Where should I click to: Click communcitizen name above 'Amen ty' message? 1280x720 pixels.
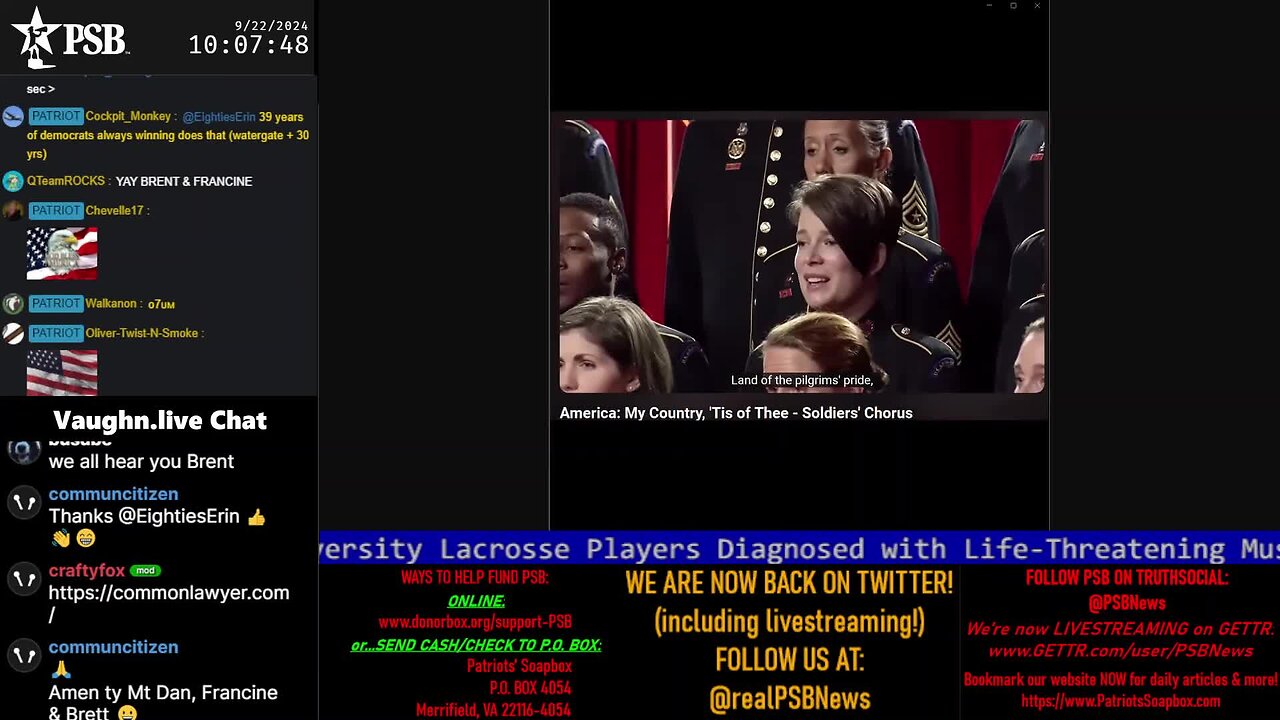point(113,647)
